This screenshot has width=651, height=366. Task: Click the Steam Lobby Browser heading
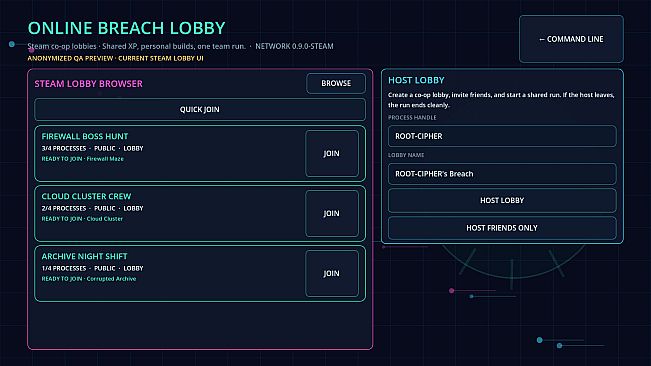(88, 84)
